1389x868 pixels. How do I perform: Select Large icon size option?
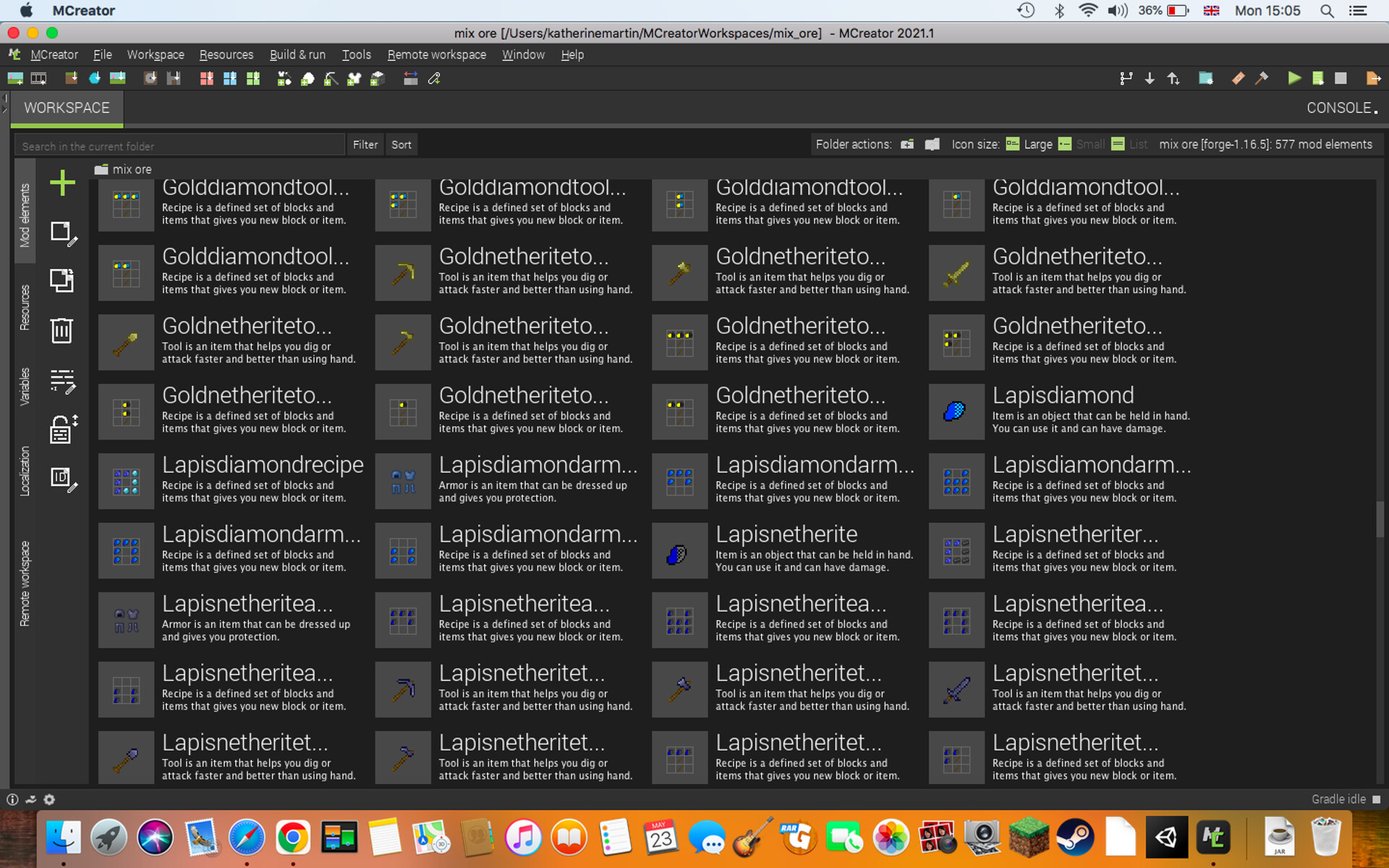point(1029,145)
